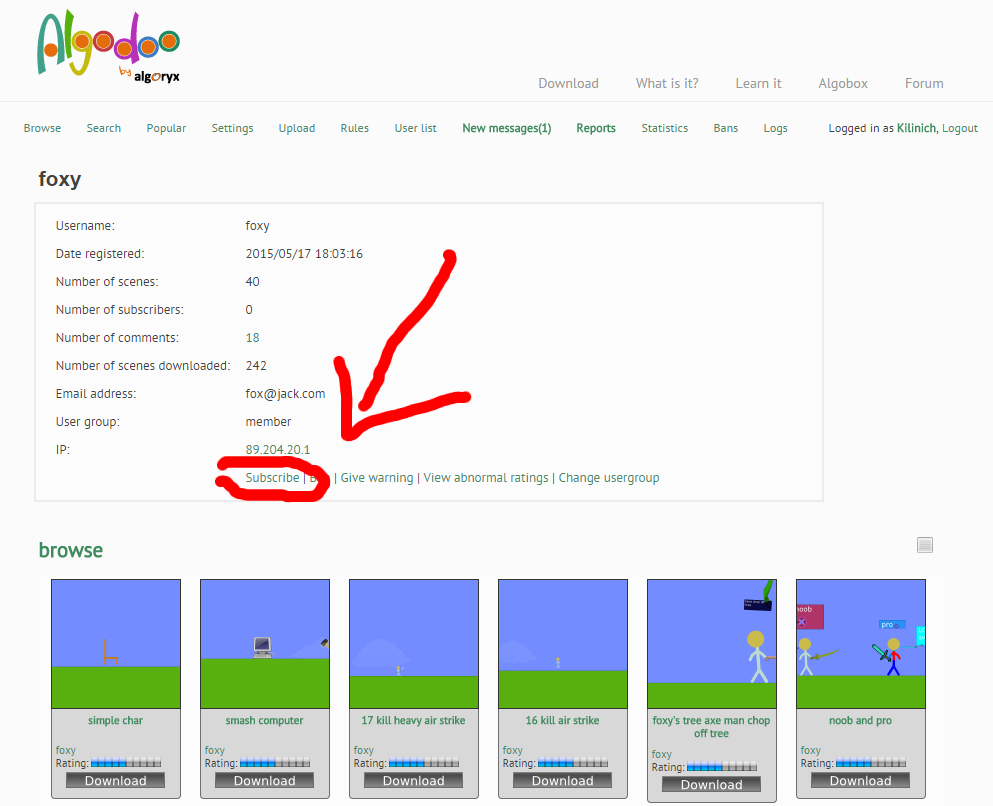The height and width of the screenshot is (806, 993).
Task: Click the IP address 89.204.20.1
Action: [277, 450]
